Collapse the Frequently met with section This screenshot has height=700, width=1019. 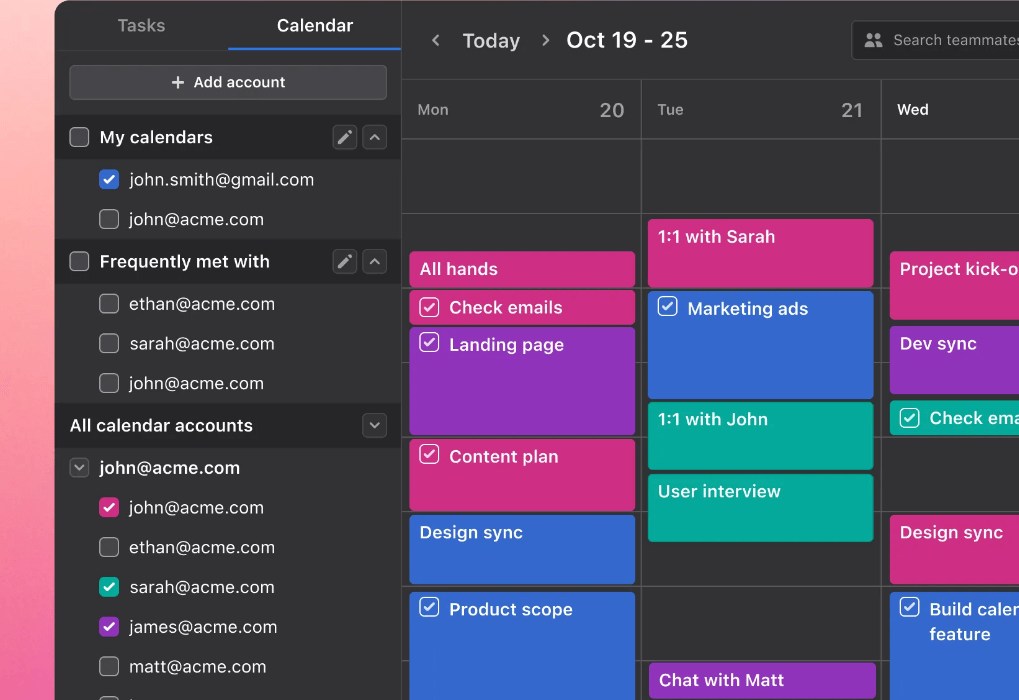[375, 261]
